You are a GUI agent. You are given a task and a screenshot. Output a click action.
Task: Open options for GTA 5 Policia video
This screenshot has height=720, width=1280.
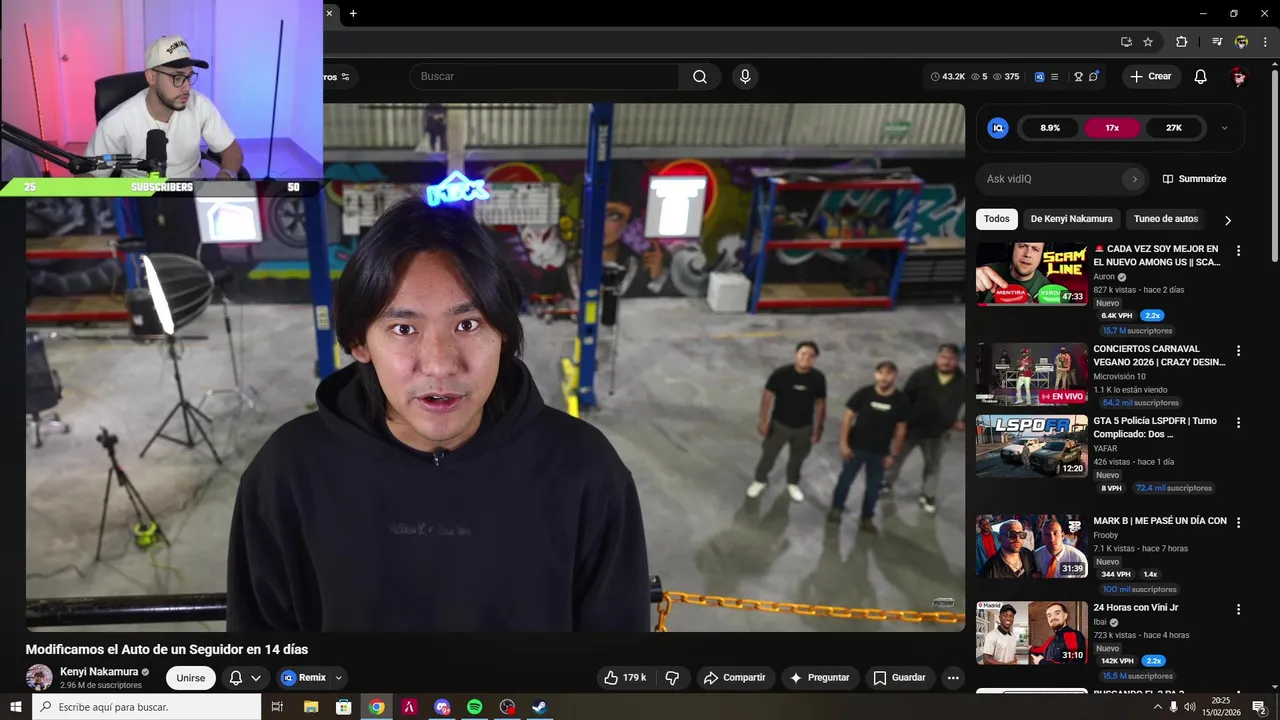tap(1238, 423)
